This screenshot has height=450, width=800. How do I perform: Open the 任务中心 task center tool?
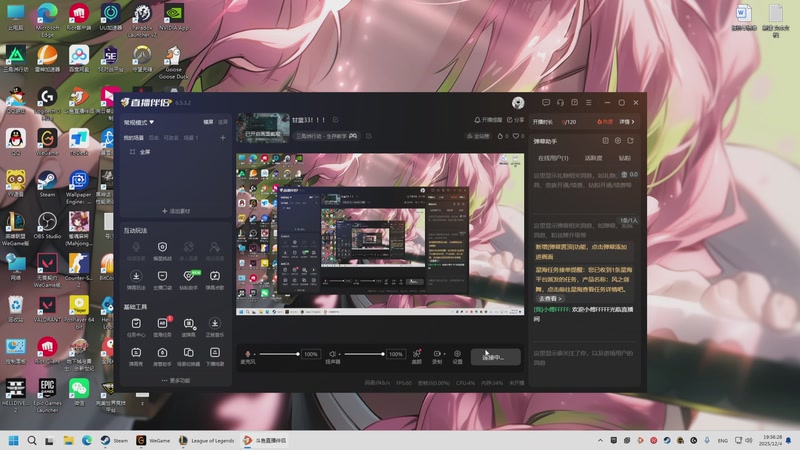pyautogui.click(x=136, y=327)
